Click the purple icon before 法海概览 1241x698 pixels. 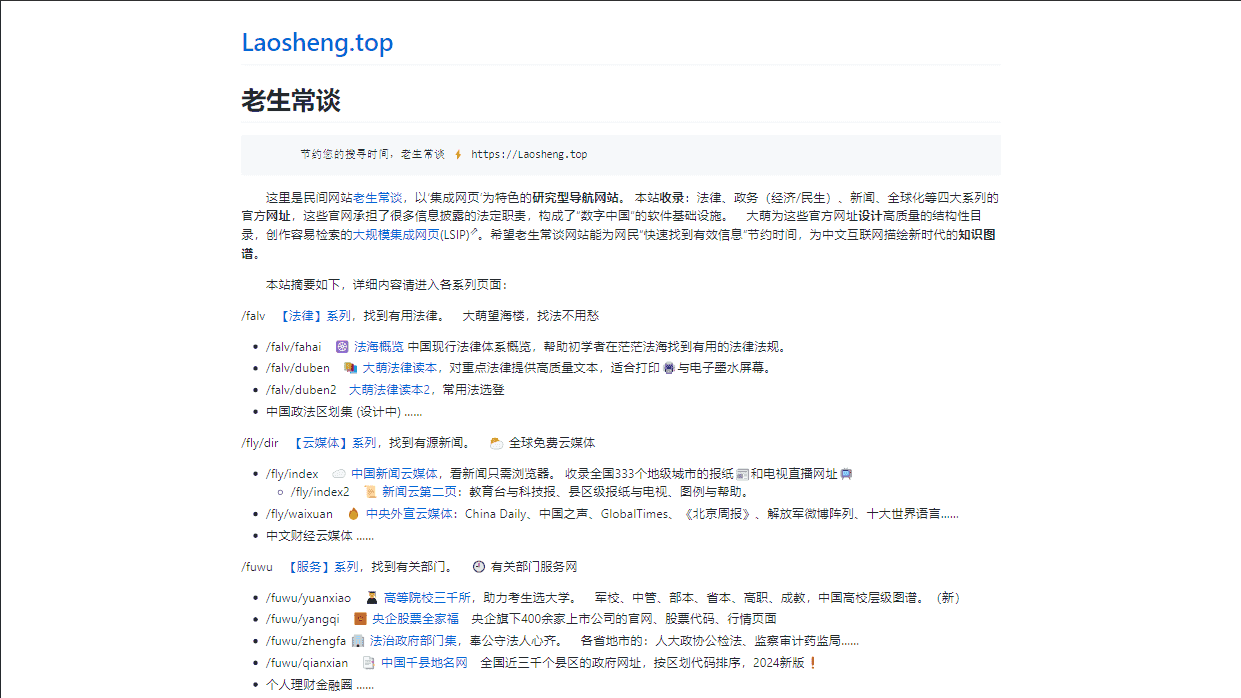pos(342,347)
